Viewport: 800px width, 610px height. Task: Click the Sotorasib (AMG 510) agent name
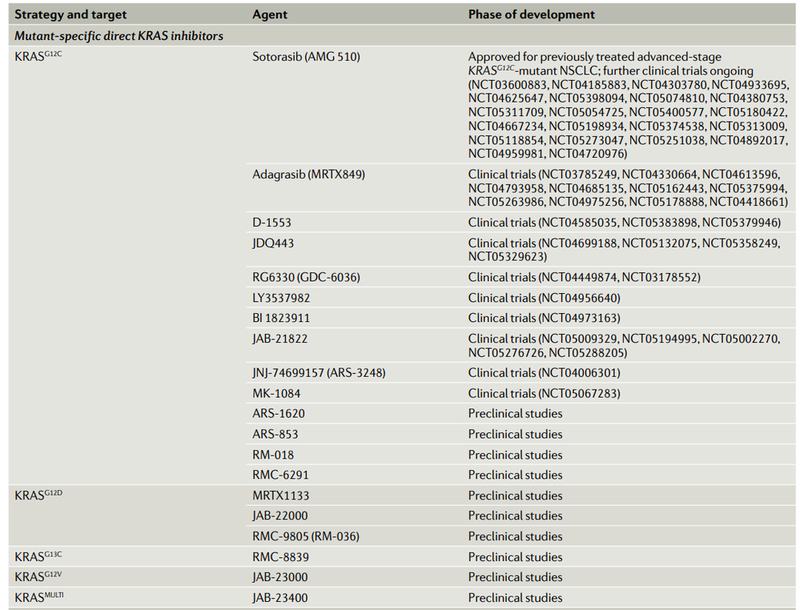(311, 57)
